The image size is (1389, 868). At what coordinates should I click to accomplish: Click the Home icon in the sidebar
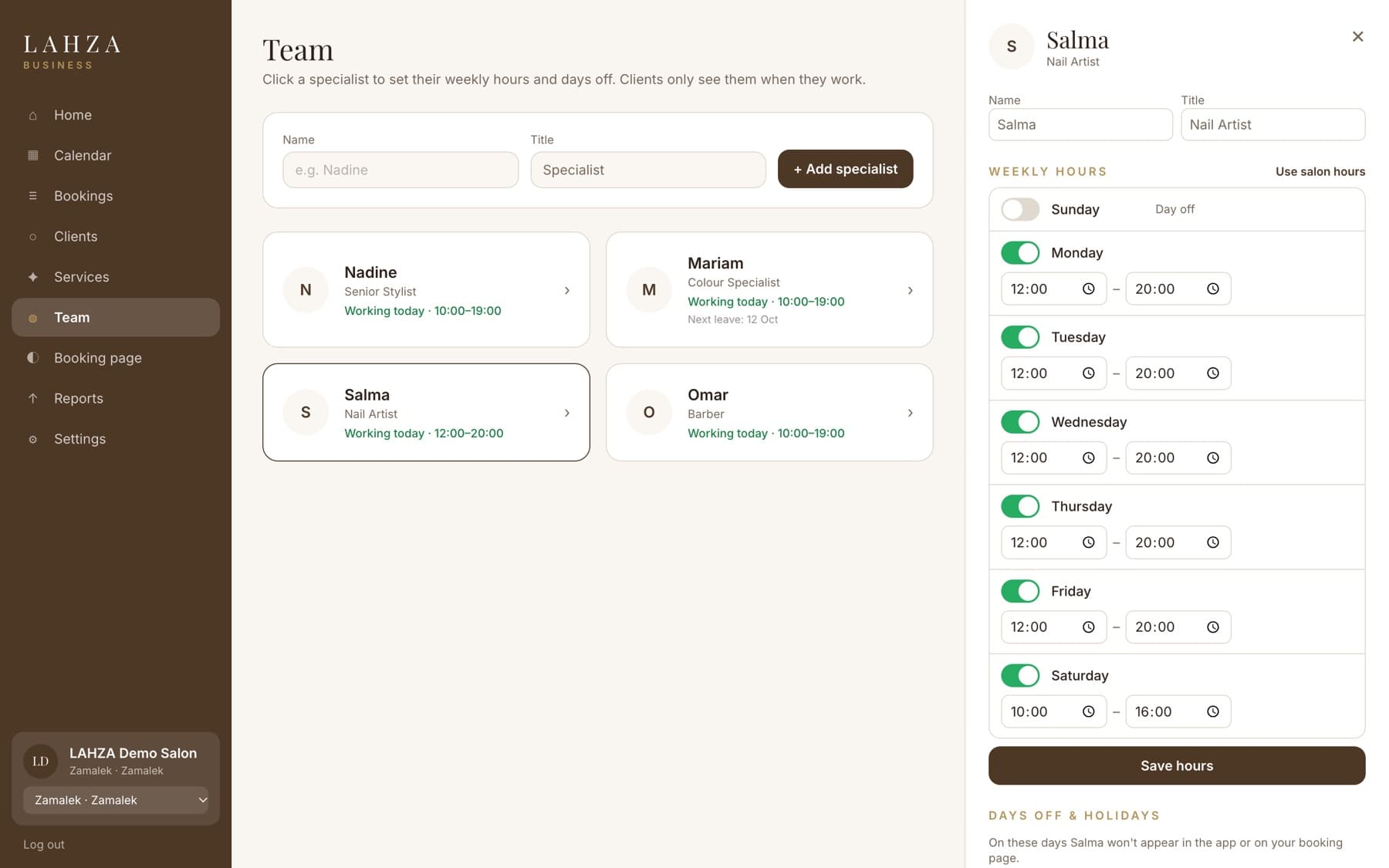pos(32,116)
